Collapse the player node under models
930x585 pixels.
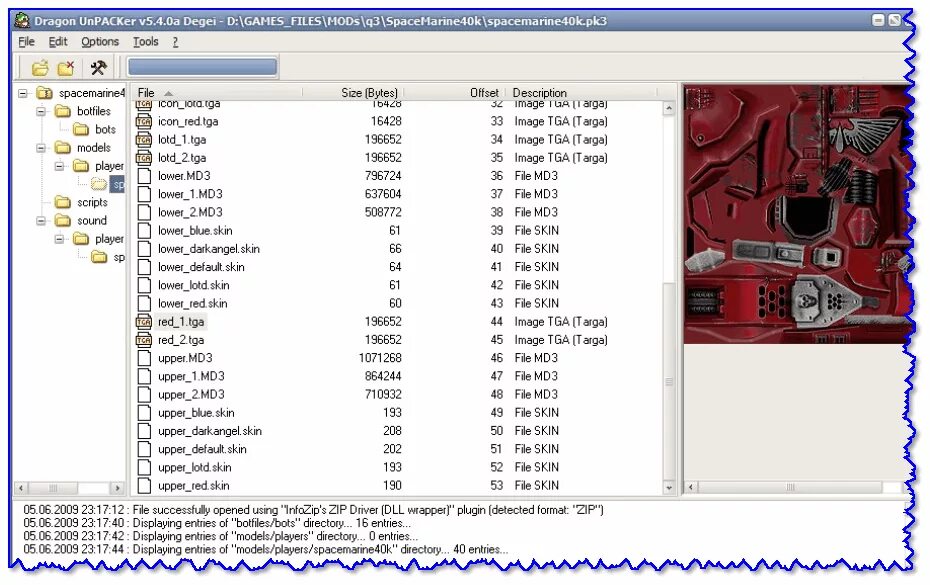[59, 166]
